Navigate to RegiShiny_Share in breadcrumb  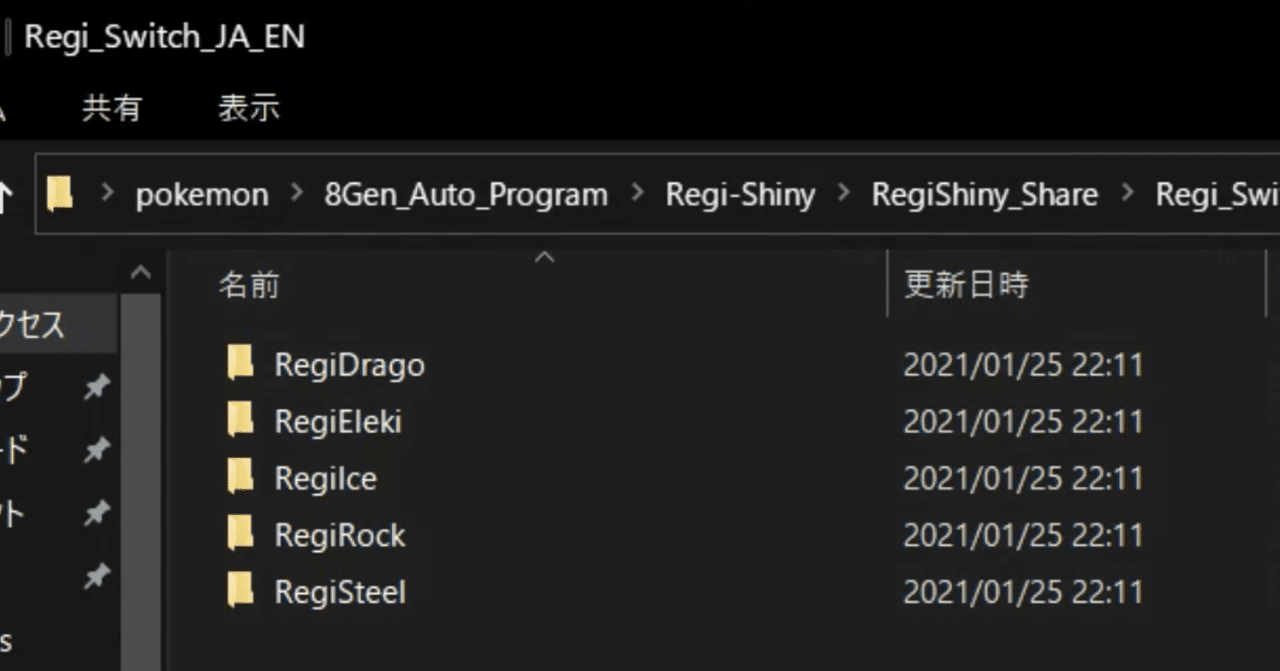[984, 194]
